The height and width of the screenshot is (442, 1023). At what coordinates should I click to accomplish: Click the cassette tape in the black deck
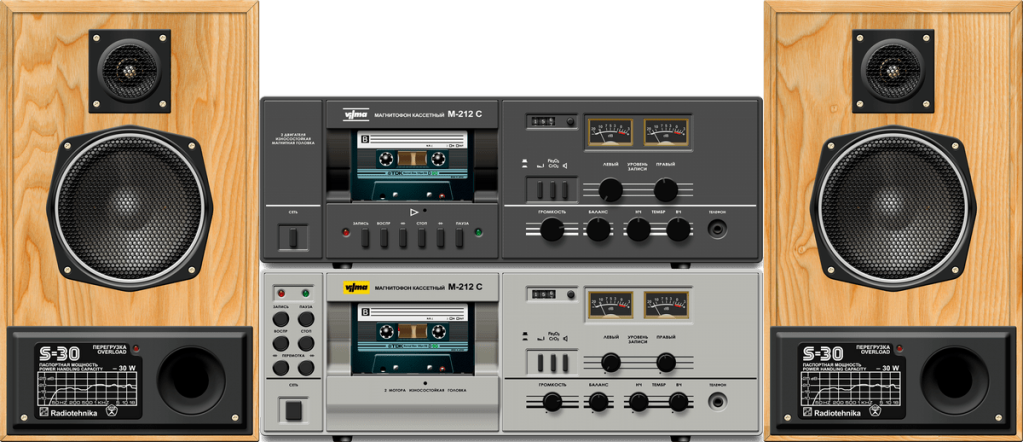pyautogui.click(x=412, y=165)
